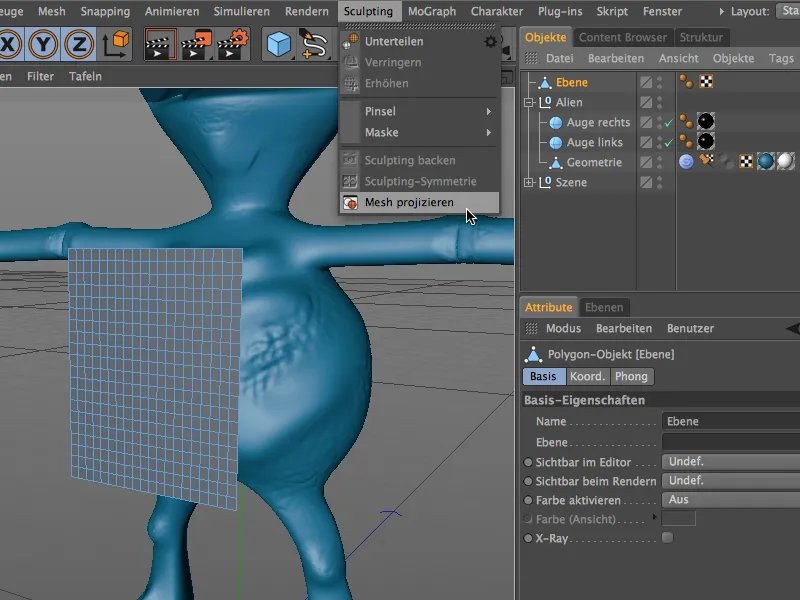Toggle visibility dots for Szene object

(x=660, y=182)
